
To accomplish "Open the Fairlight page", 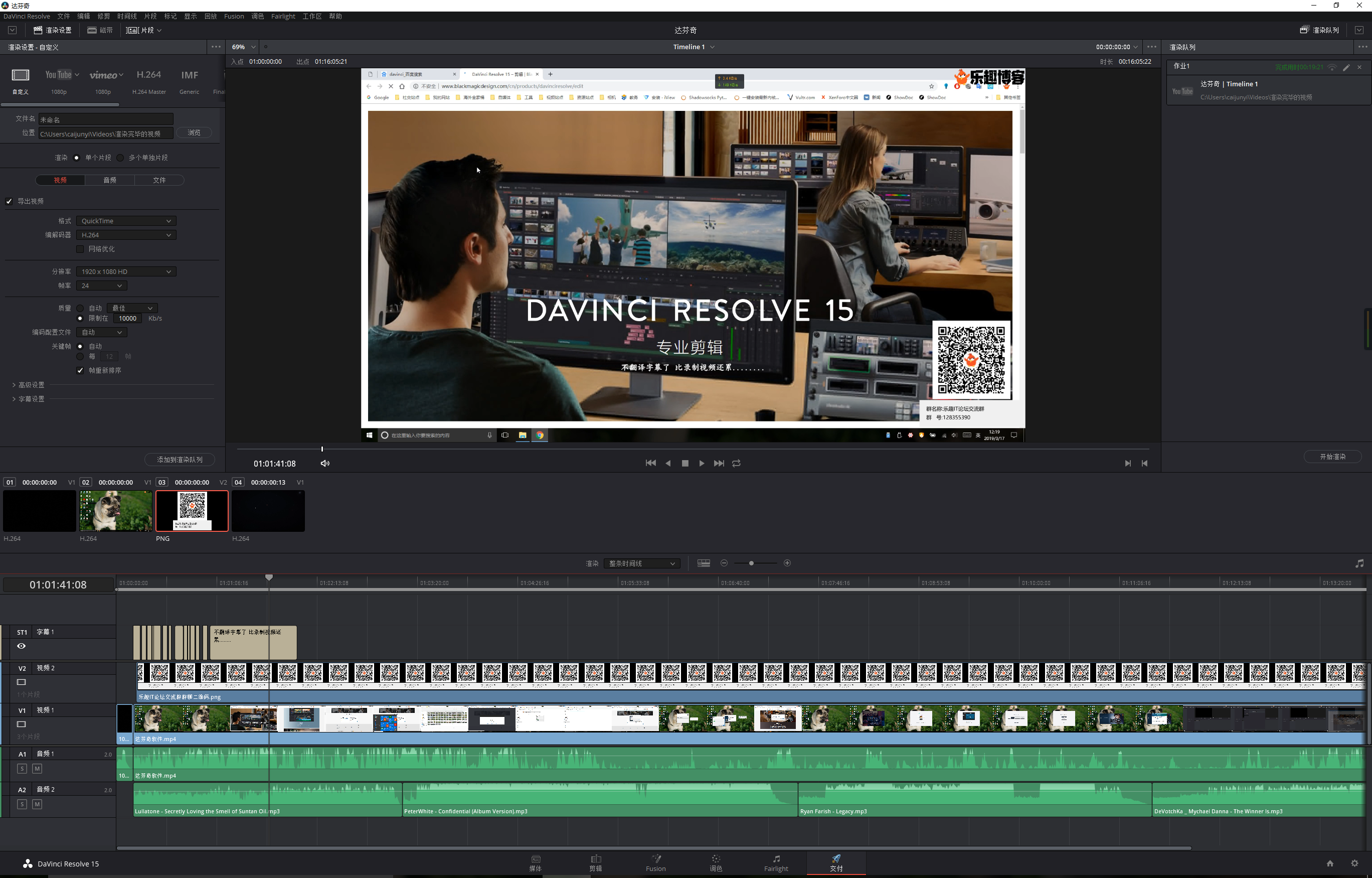I will (776, 863).
